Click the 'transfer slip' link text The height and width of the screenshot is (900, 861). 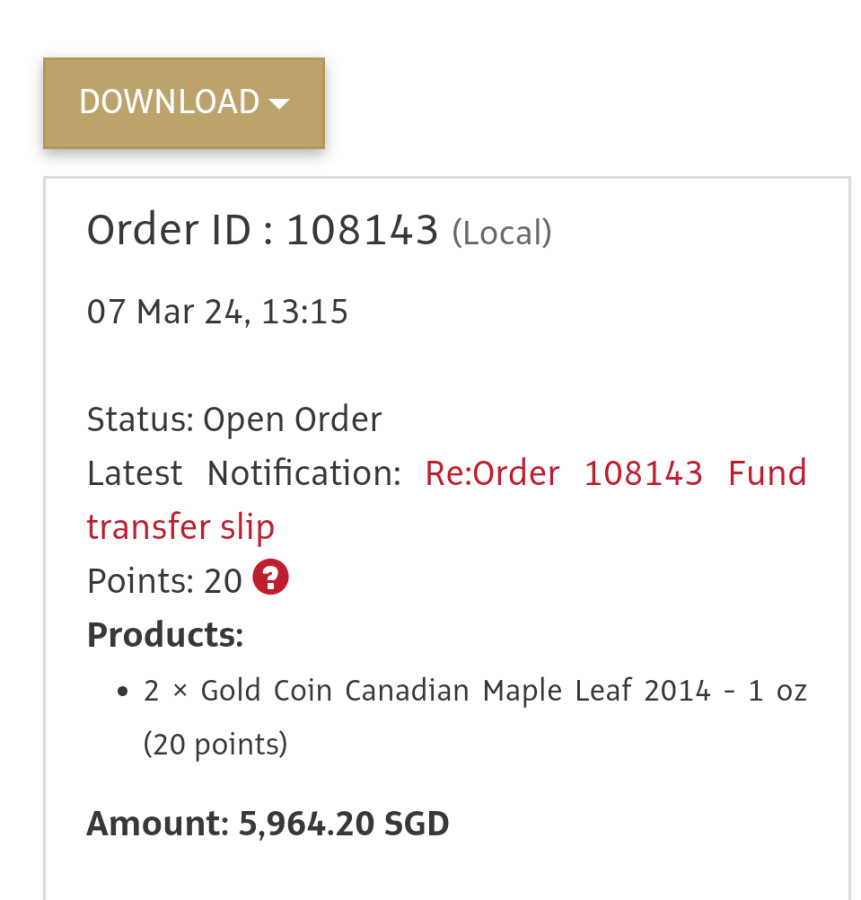[180, 527]
